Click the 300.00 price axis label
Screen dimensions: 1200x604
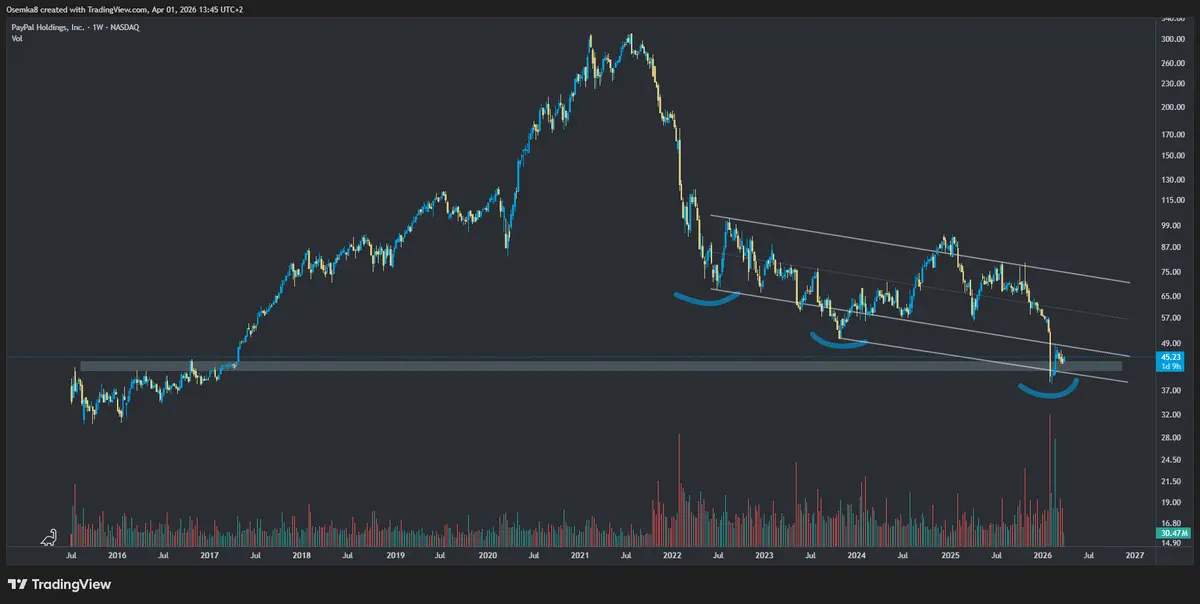click(1172, 39)
